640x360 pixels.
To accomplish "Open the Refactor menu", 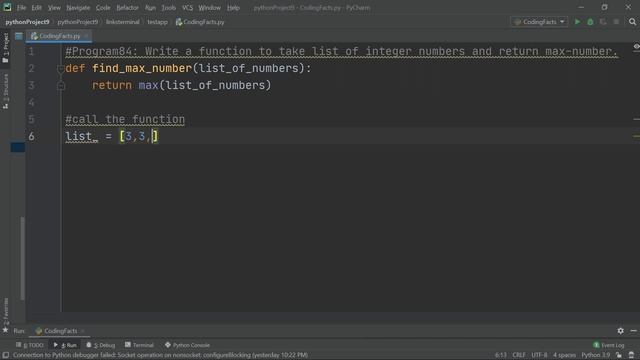I will [127, 8].
